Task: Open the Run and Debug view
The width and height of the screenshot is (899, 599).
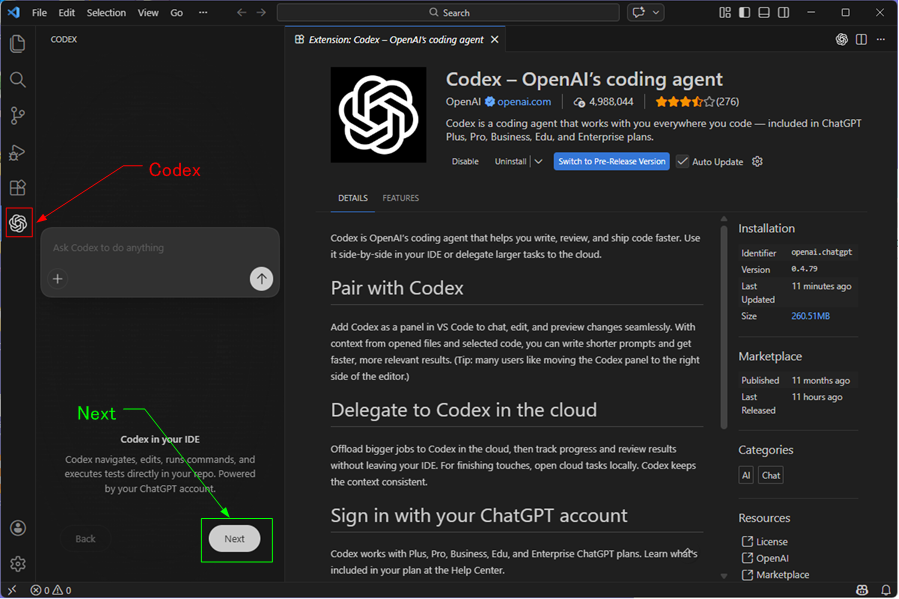Action: [x=17, y=152]
